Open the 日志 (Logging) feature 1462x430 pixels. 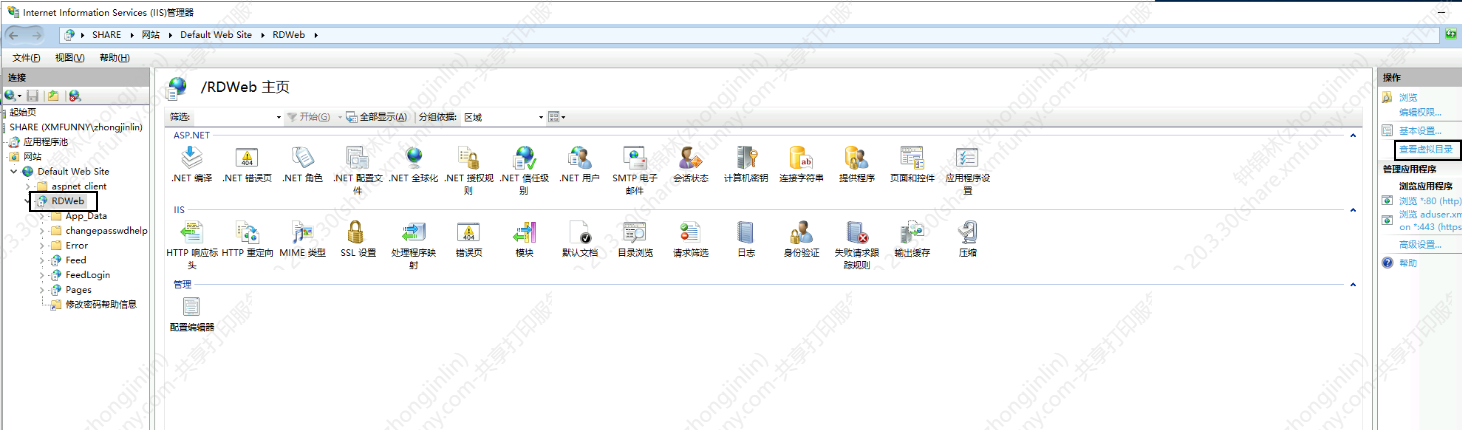pyautogui.click(x=746, y=233)
